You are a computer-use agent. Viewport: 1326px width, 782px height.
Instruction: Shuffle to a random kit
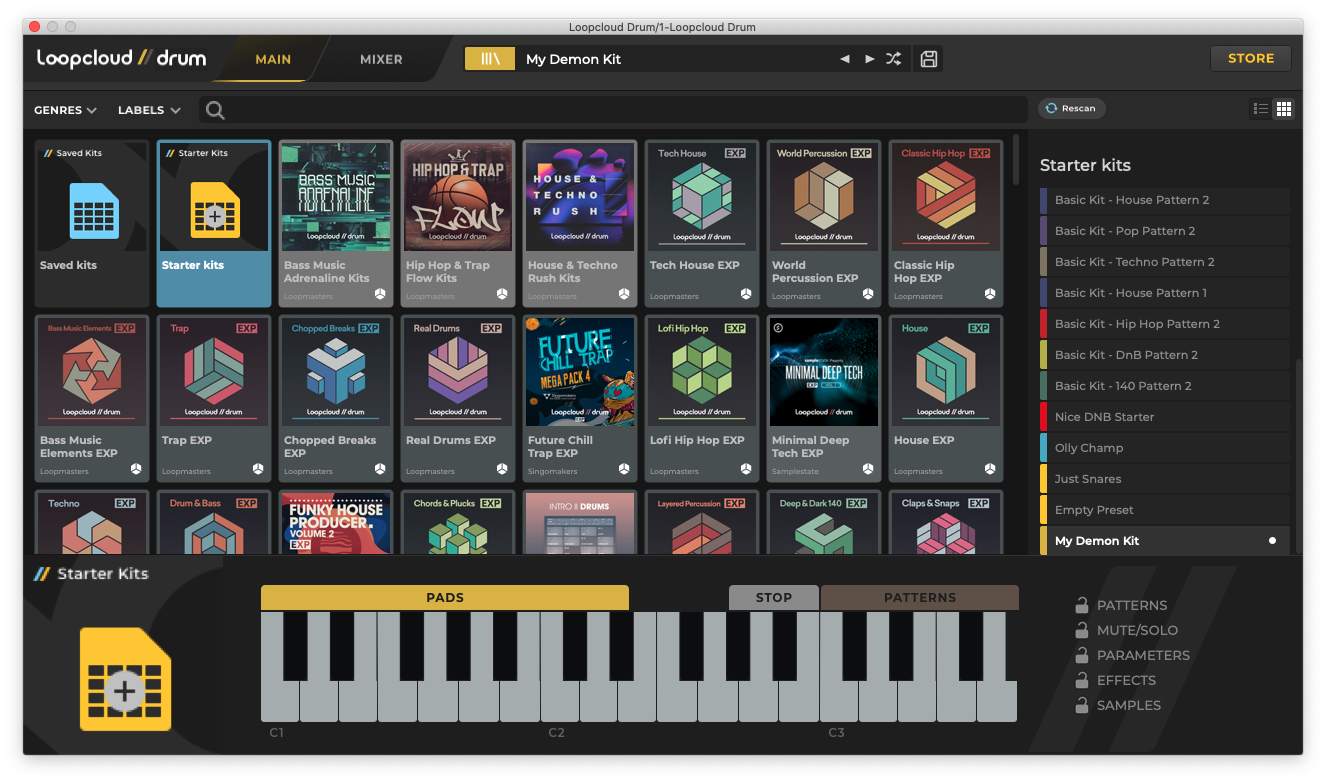[894, 59]
